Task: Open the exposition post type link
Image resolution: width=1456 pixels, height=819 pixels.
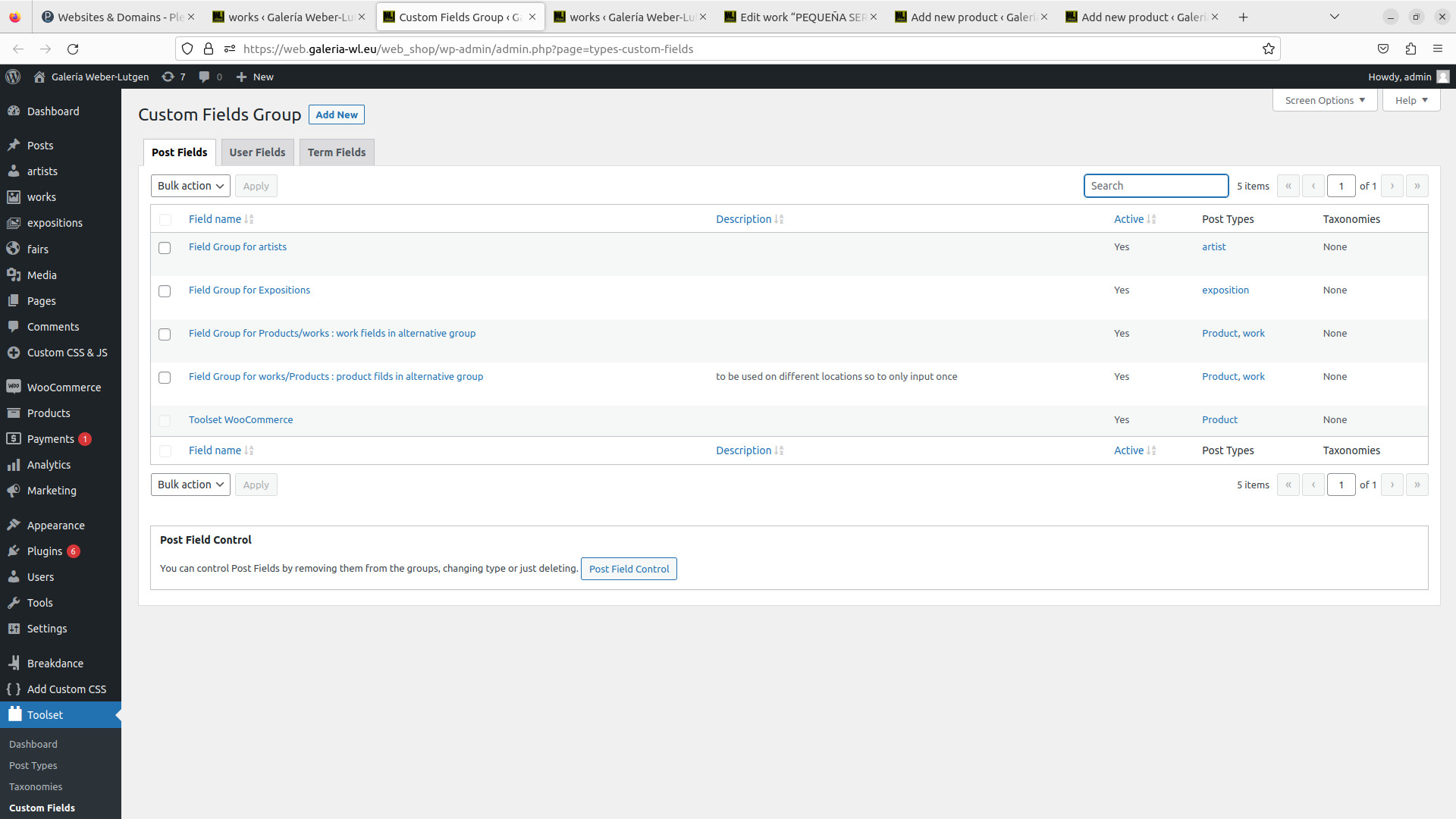Action: coord(1225,290)
